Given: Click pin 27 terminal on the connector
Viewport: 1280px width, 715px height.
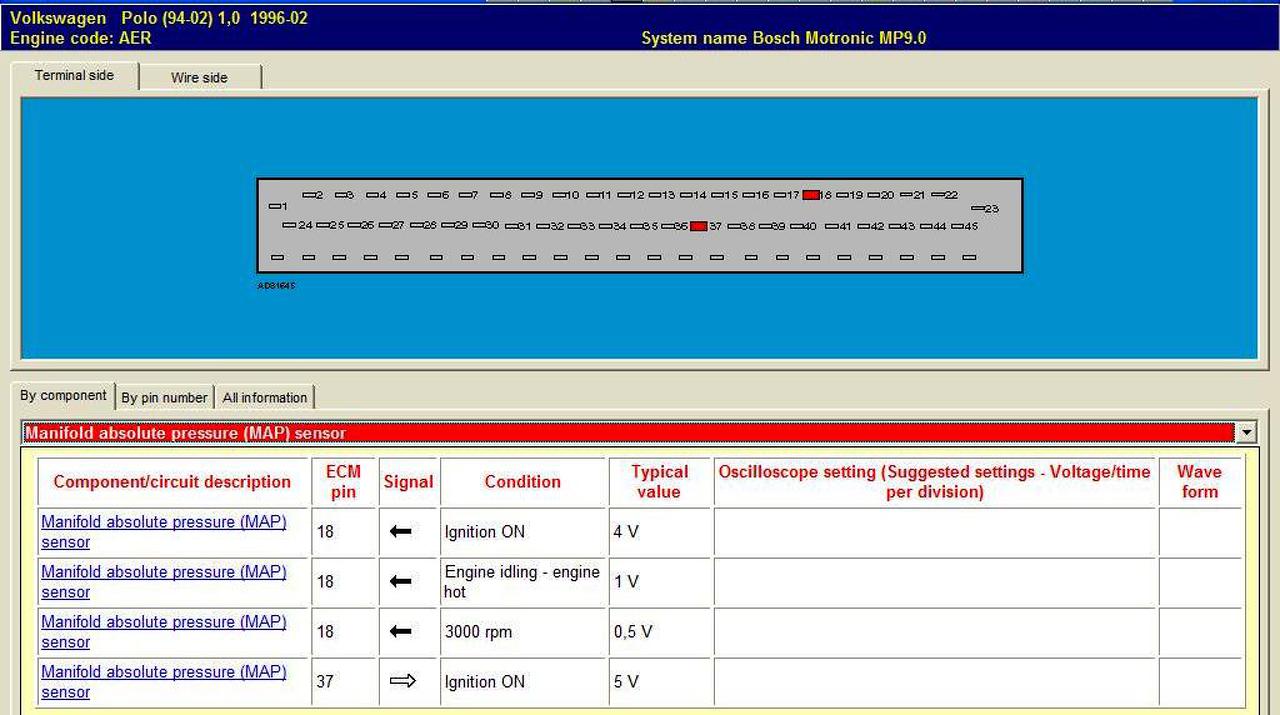Looking at the screenshot, I should pos(385,225).
